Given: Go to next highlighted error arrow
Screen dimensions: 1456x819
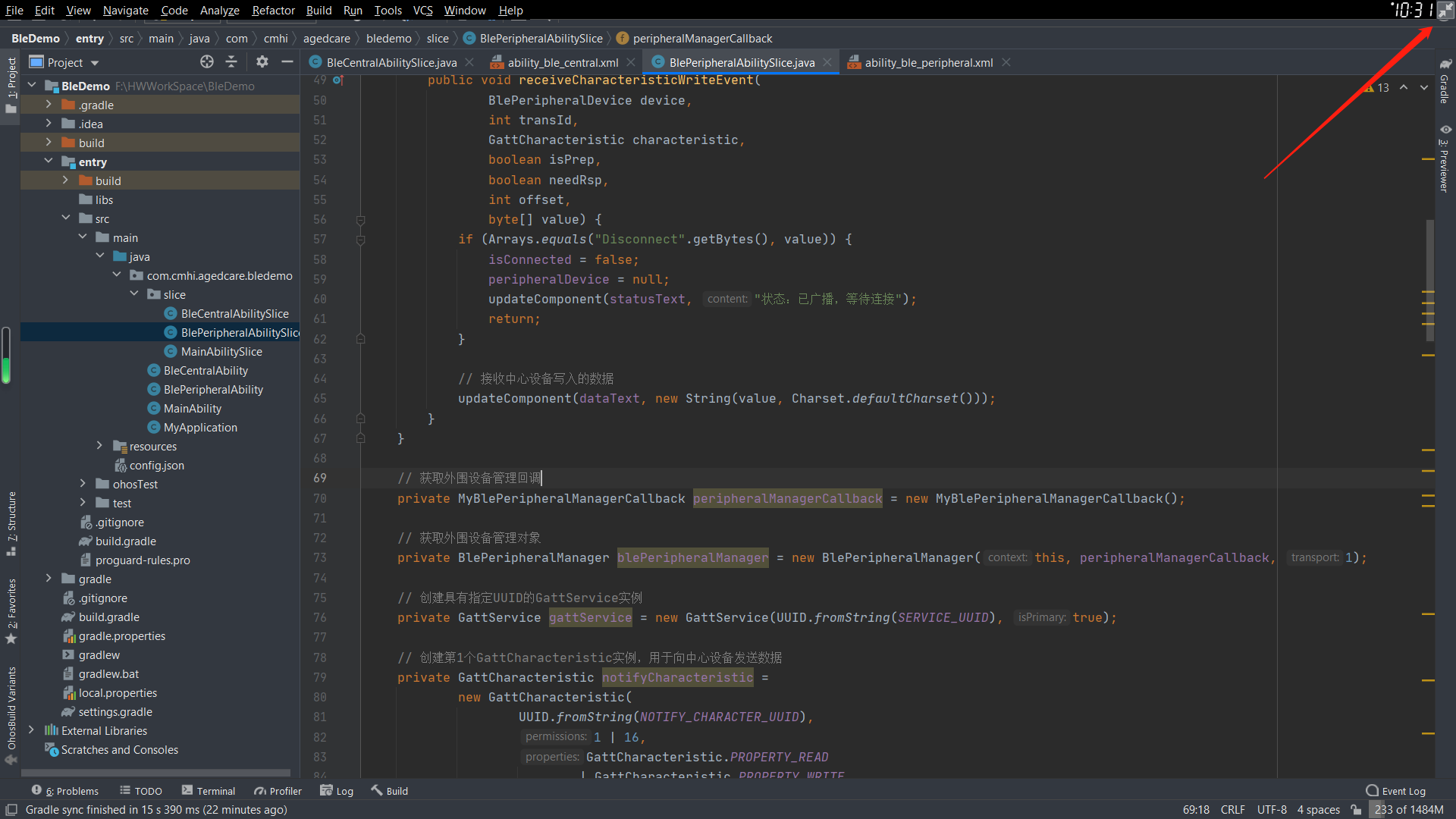Looking at the screenshot, I should point(1424,88).
